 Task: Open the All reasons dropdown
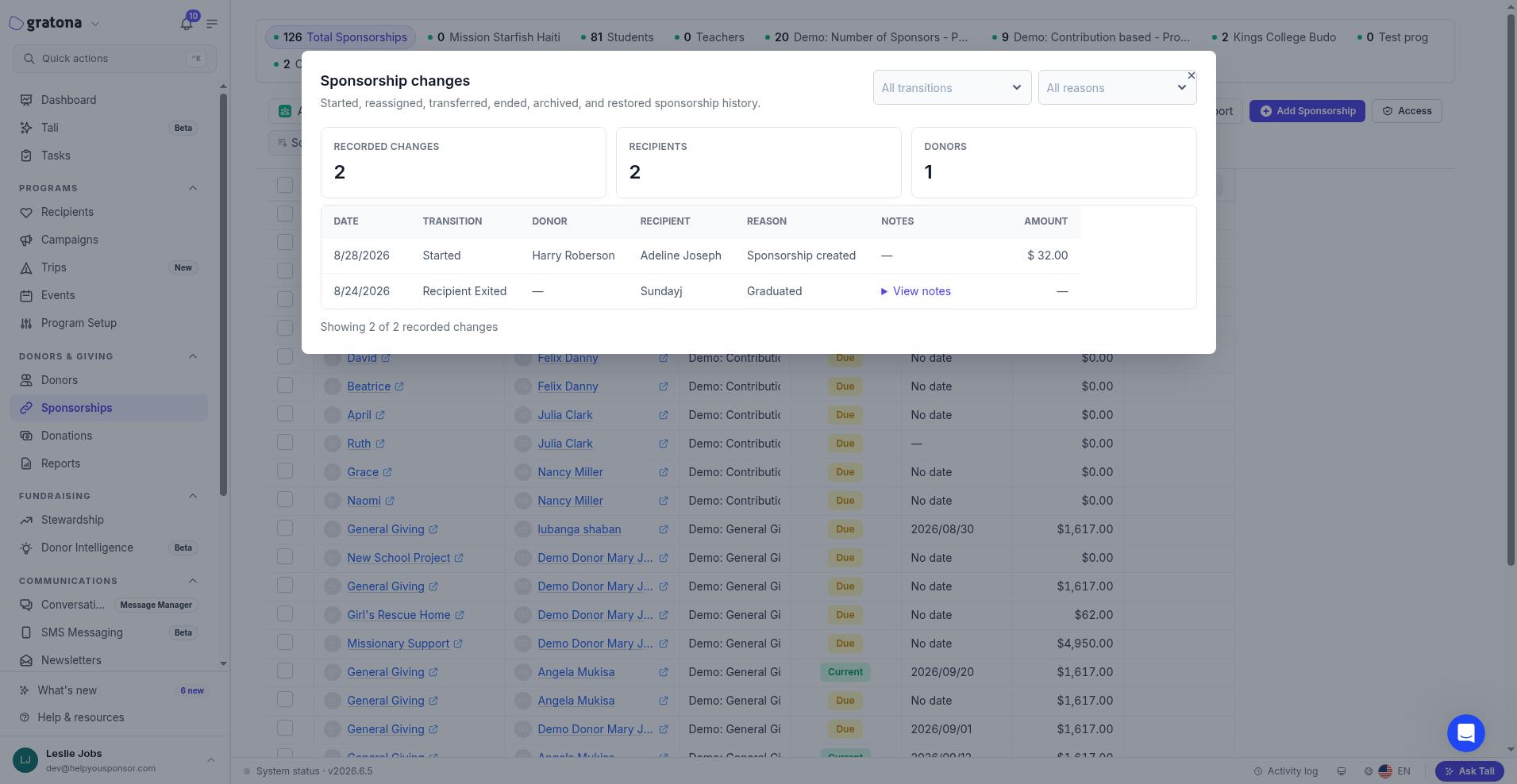pos(1117,87)
